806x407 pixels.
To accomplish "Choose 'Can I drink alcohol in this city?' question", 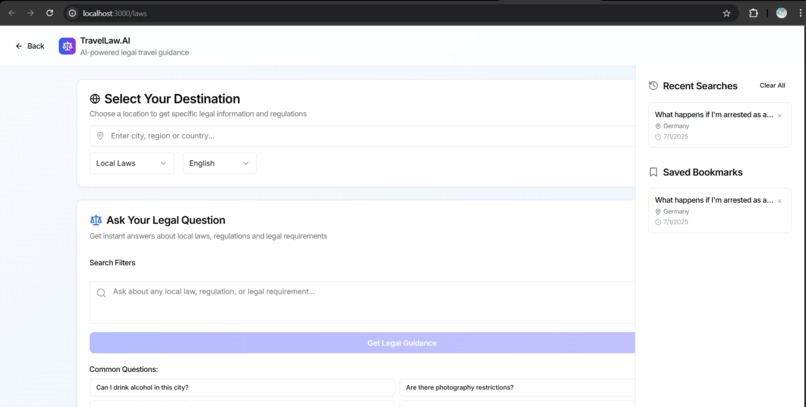I will click(242, 387).
